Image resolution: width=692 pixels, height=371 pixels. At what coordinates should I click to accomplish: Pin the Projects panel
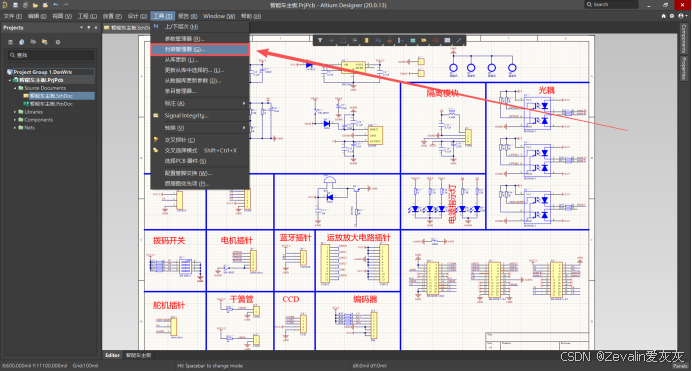tap(89, 27)
